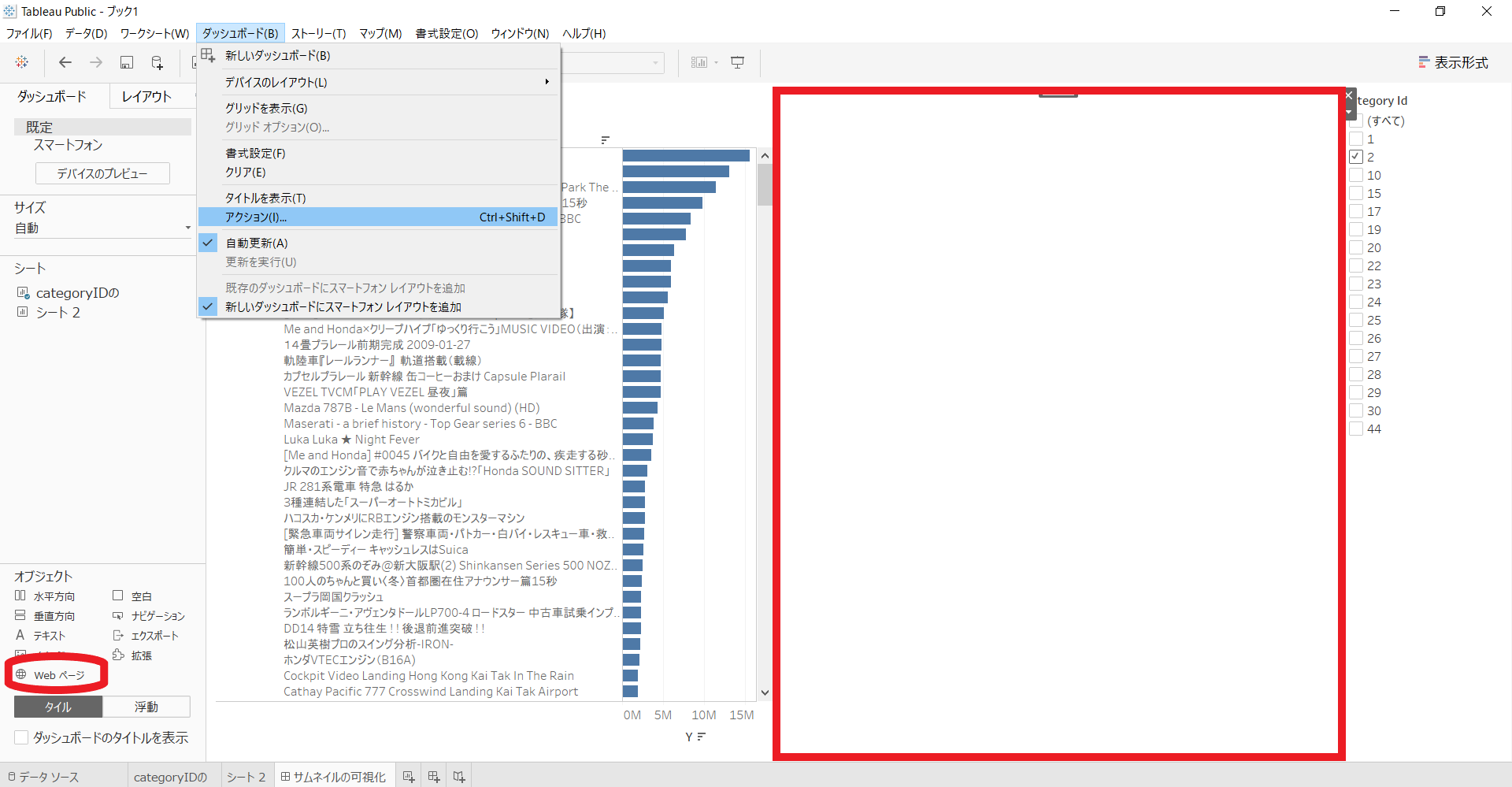Open the サイズ 自動 dropdown
Screen dimensions: 1512x787
click(102, 228)
